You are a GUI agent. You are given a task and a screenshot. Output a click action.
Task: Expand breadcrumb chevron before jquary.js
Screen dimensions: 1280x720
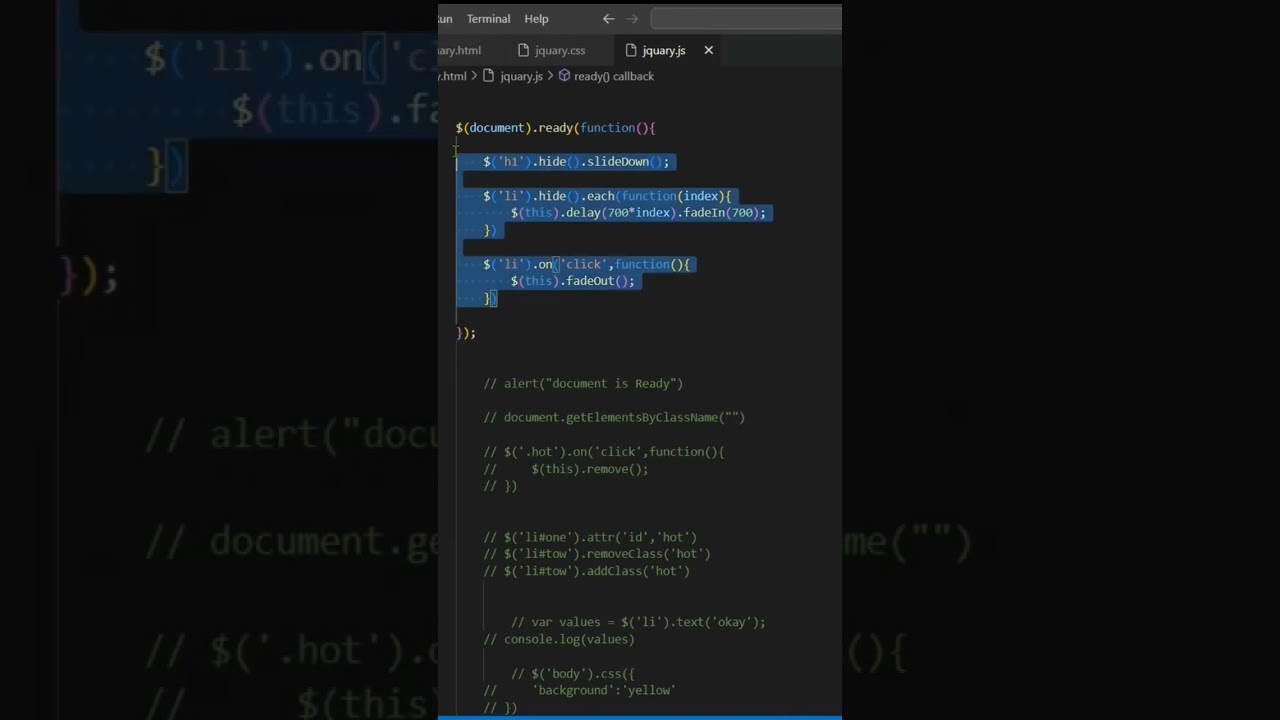click(474, 76)
